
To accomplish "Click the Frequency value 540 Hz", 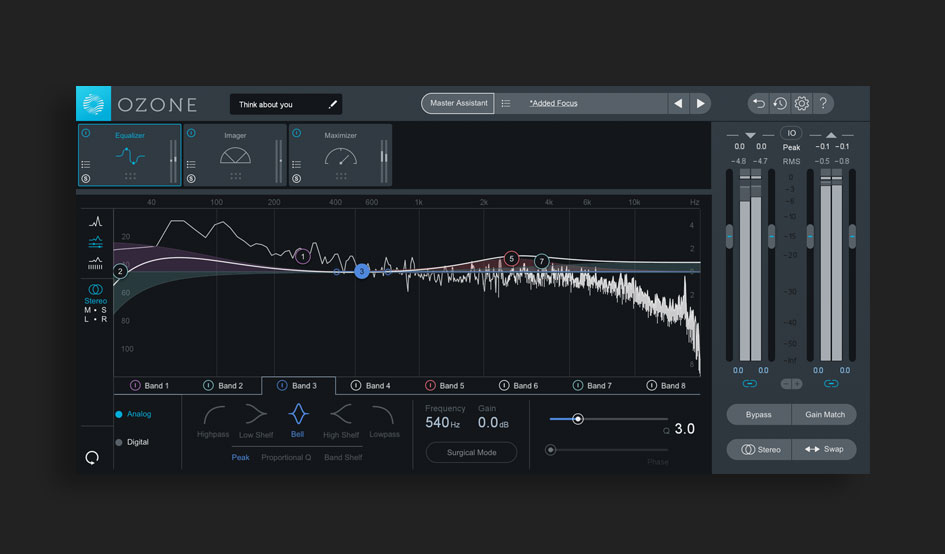I will click(x=442, y=423).
